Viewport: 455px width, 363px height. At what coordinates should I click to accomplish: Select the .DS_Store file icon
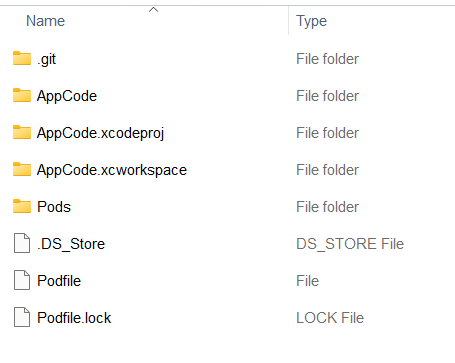point(22,243)
